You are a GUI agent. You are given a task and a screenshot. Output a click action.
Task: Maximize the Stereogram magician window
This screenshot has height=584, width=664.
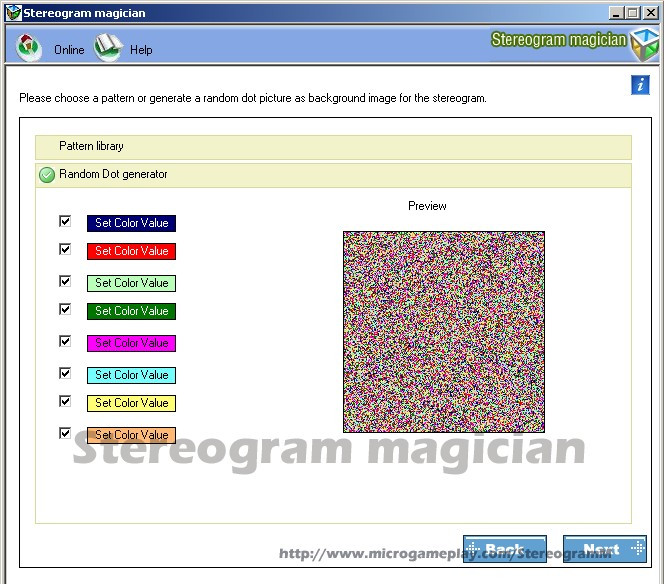point(633,13)
